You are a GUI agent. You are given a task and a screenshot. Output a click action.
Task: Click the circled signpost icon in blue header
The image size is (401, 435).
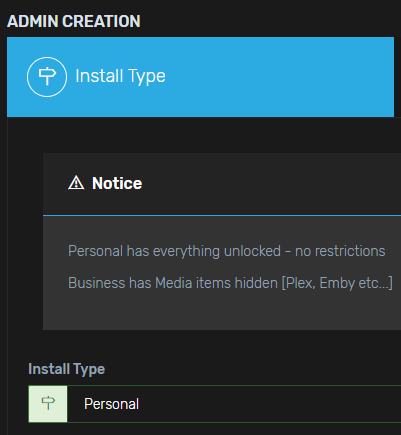tap(47, 77)
